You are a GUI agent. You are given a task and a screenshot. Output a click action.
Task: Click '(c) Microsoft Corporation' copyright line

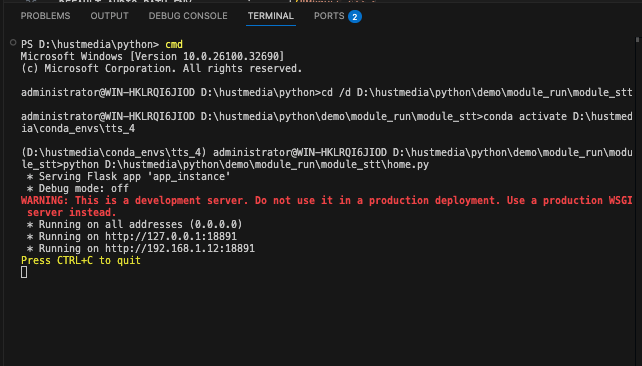tap(161, 68)
